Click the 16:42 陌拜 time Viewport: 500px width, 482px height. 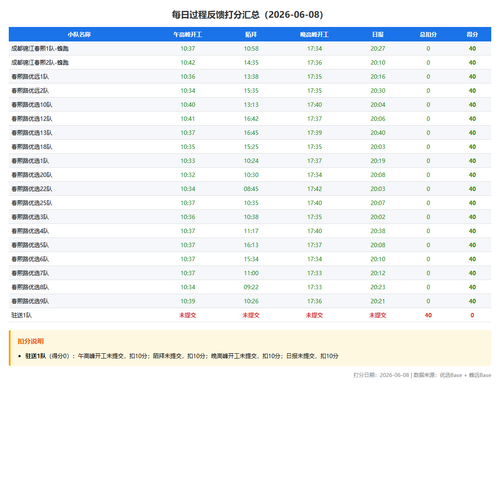point(251,119)
